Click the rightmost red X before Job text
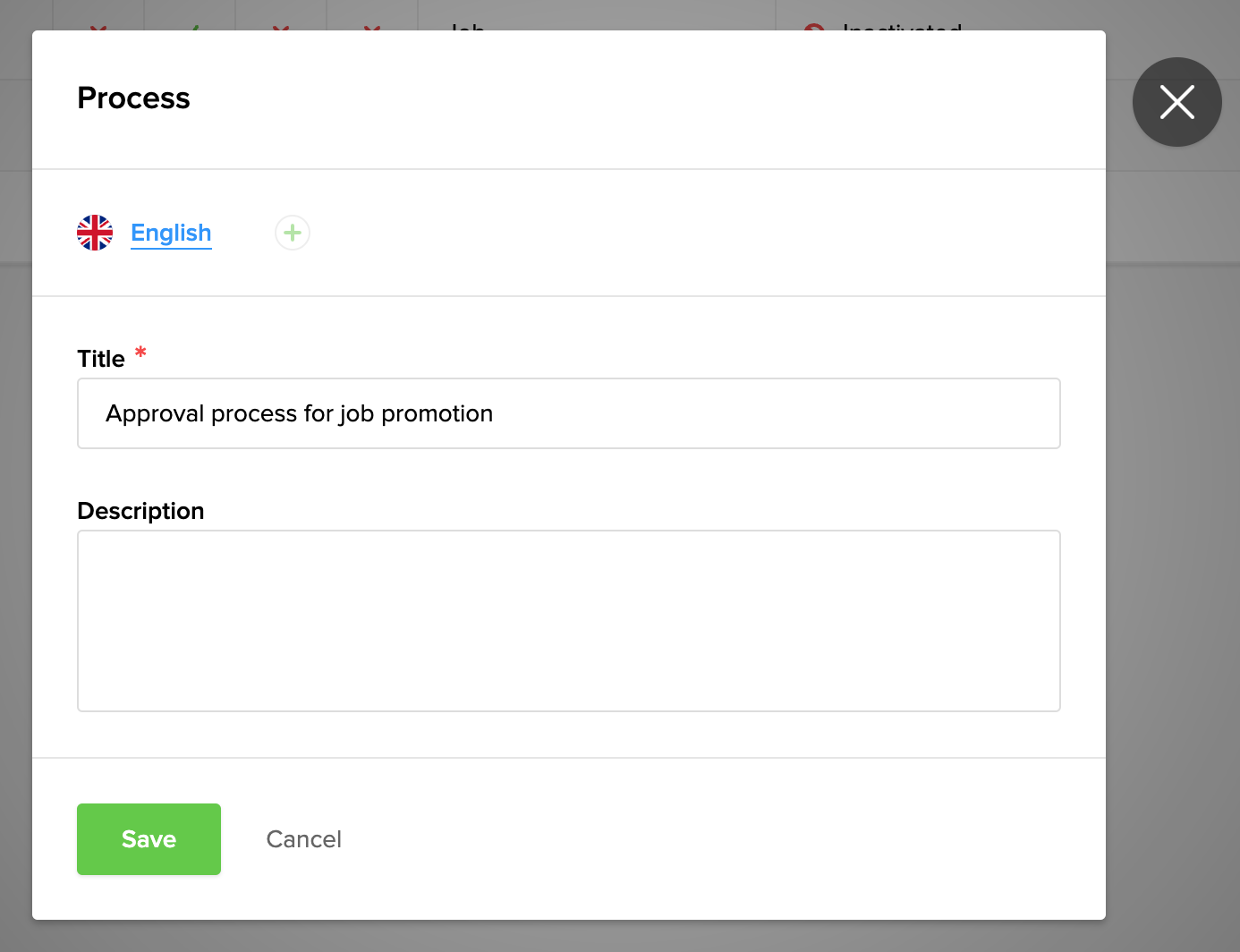Viewport: 1240px width, 952px height. click(372, 27)
